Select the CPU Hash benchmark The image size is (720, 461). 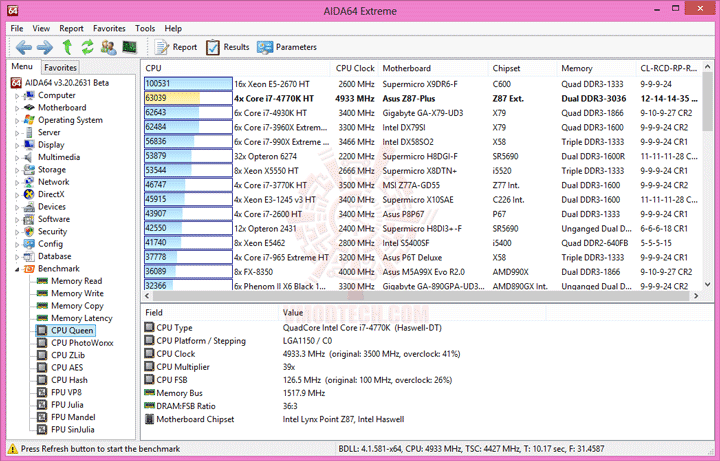pos(69,380)
